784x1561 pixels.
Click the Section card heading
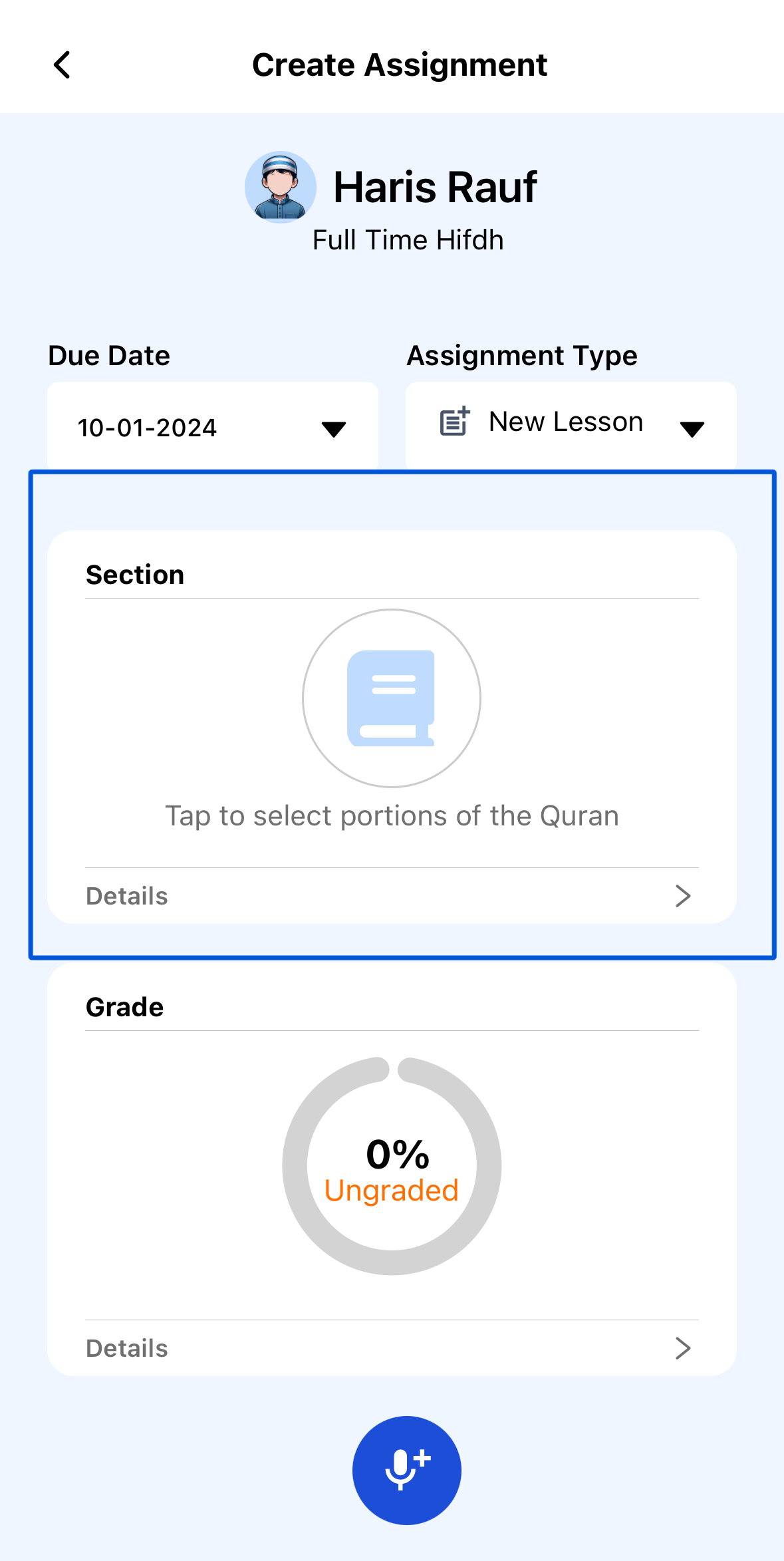pos(135,575)
